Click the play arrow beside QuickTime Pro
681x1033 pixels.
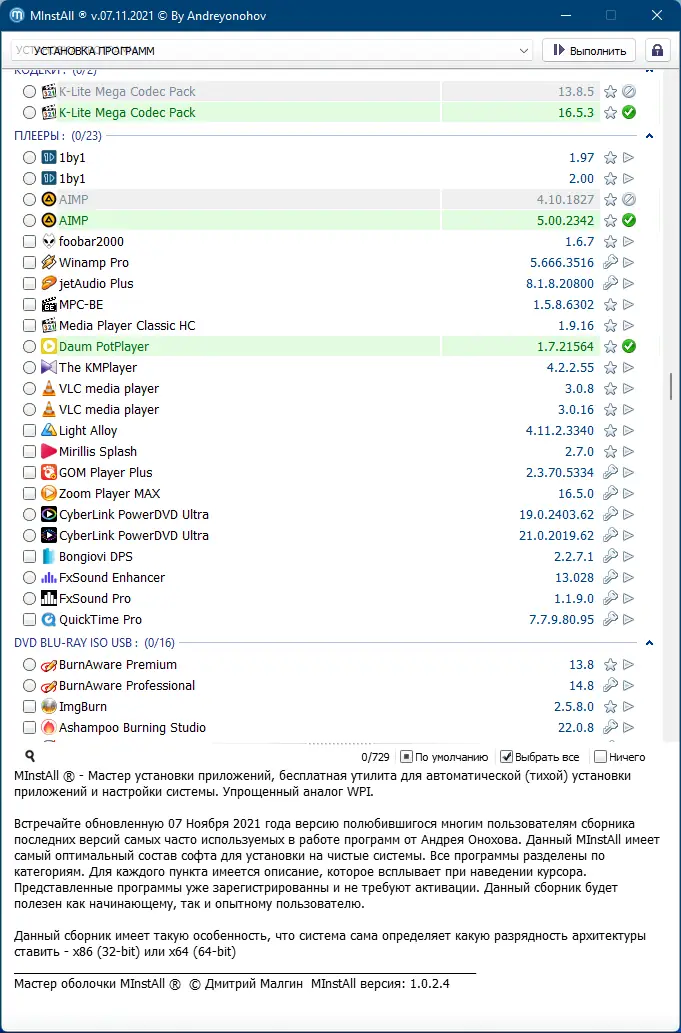point(628,619)
